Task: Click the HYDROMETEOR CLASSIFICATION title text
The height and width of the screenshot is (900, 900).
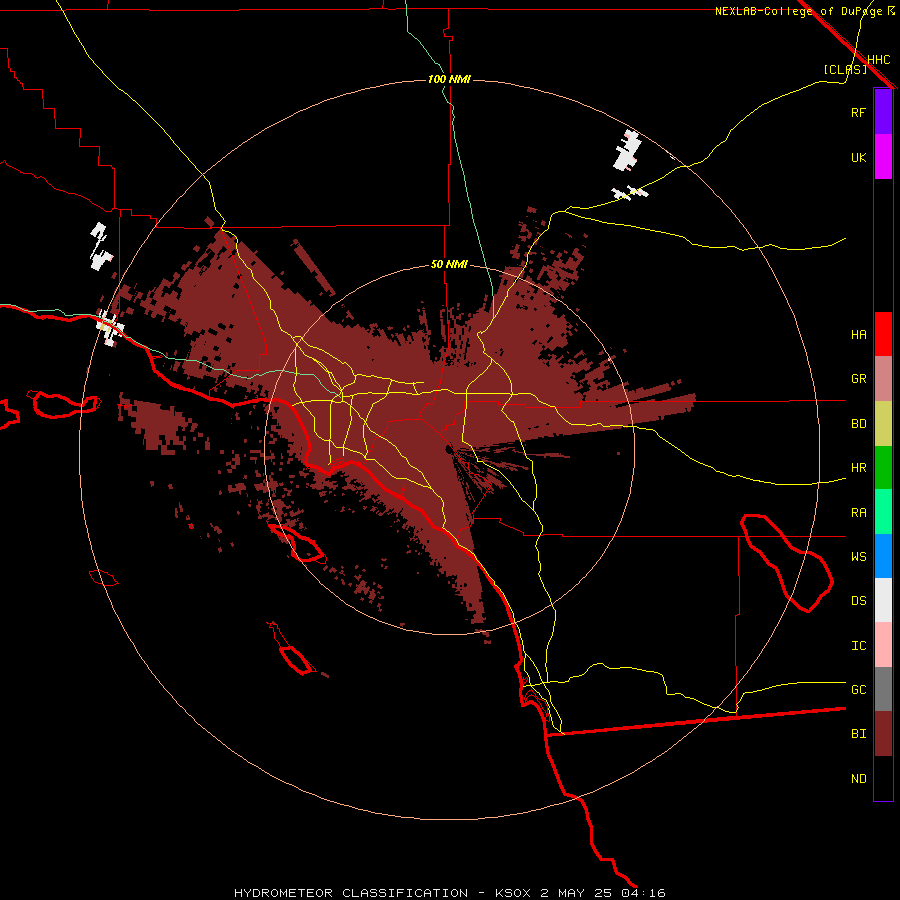Action: [351, 893]
